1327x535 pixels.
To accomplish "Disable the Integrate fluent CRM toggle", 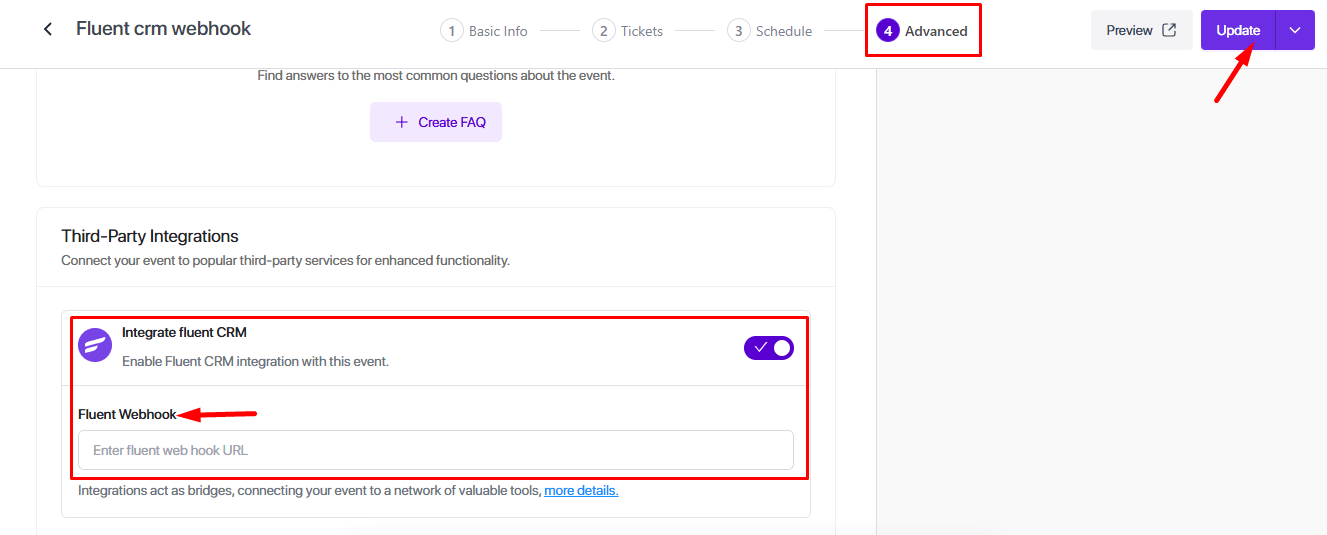I will point(769,348).
